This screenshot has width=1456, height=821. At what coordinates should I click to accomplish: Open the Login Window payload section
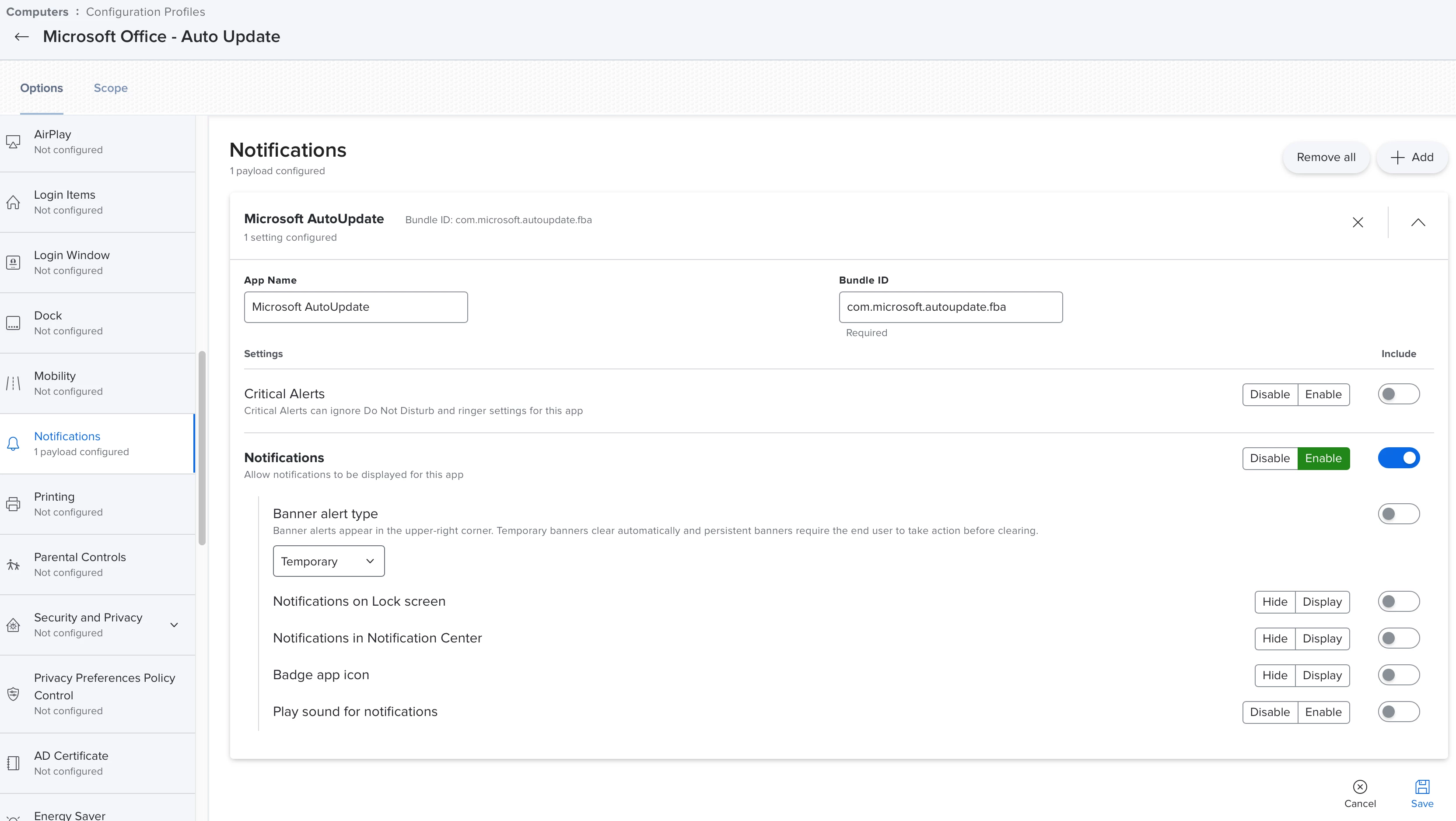point(98,263)
